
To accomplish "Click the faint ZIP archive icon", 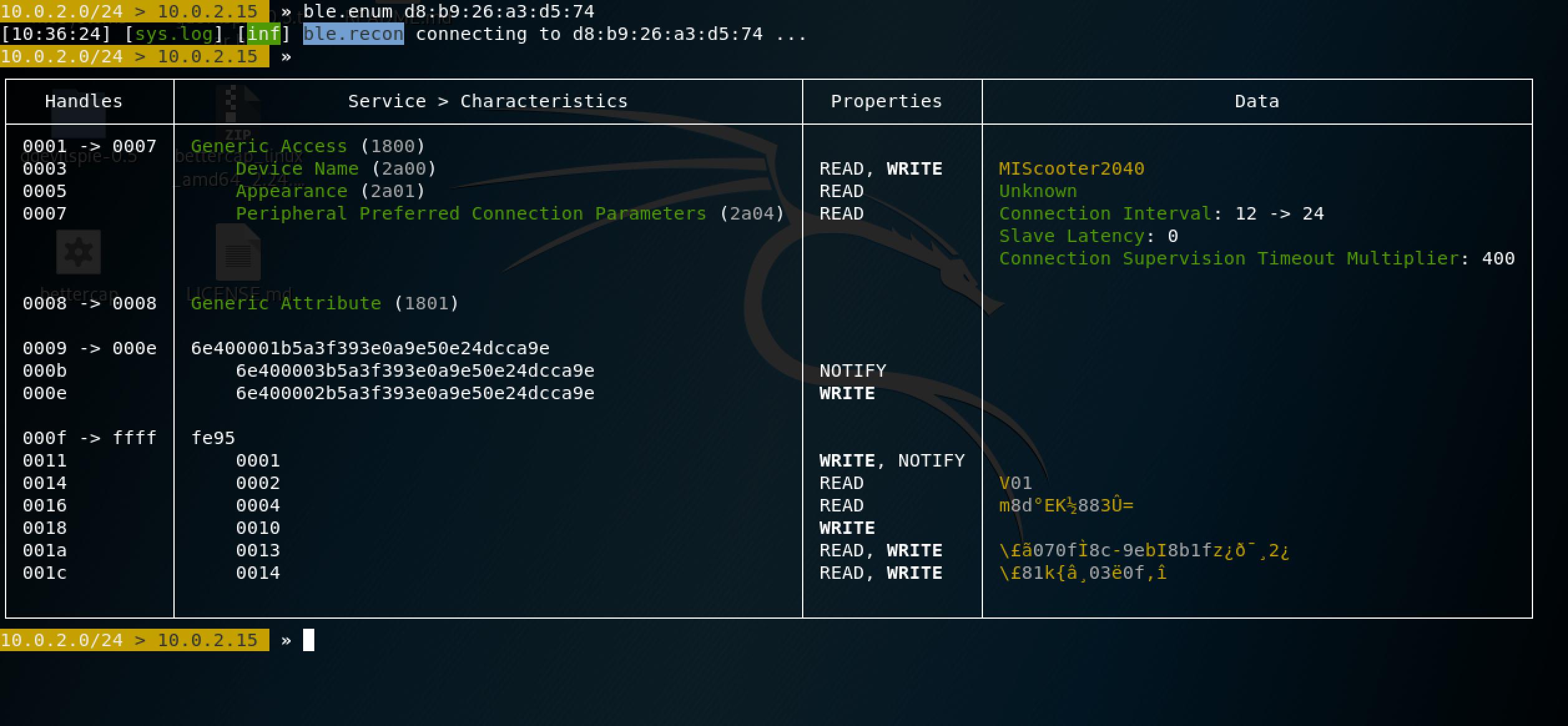I will point(238,114).
